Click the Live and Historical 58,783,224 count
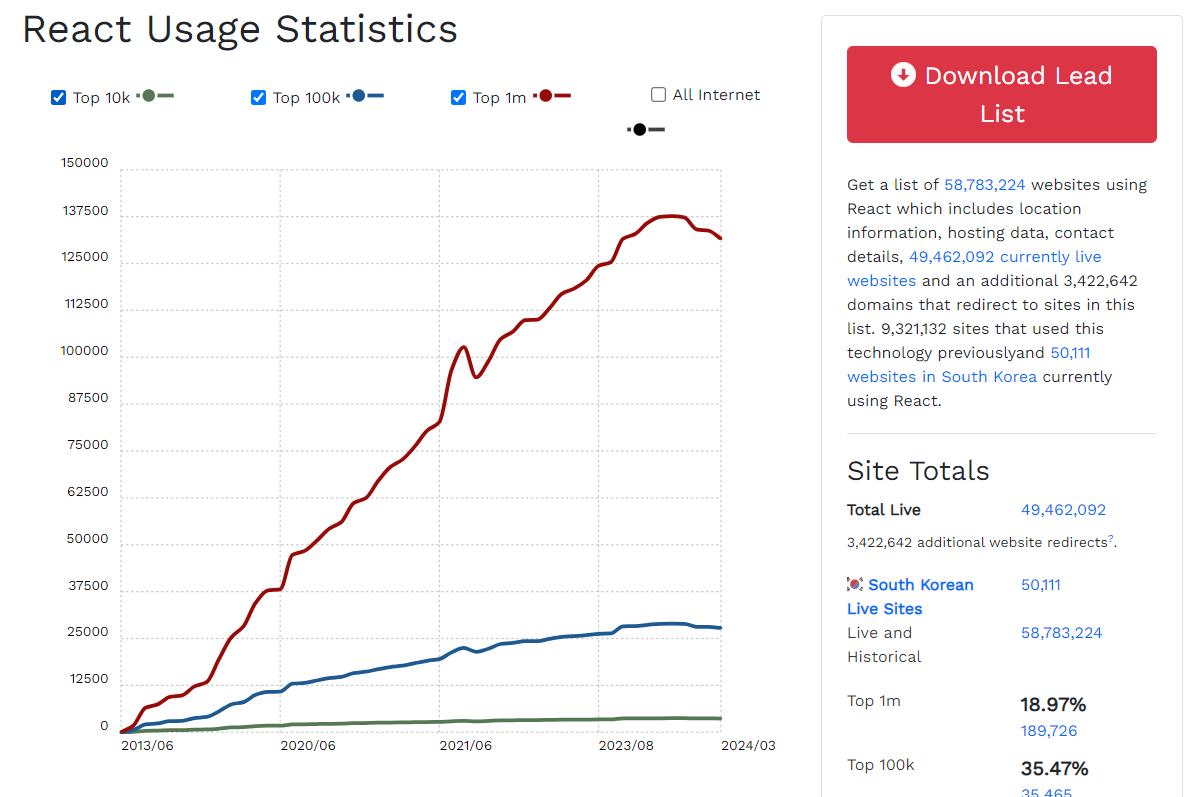Viewport: 1202px width, 797px height. tap(1061, 633)
